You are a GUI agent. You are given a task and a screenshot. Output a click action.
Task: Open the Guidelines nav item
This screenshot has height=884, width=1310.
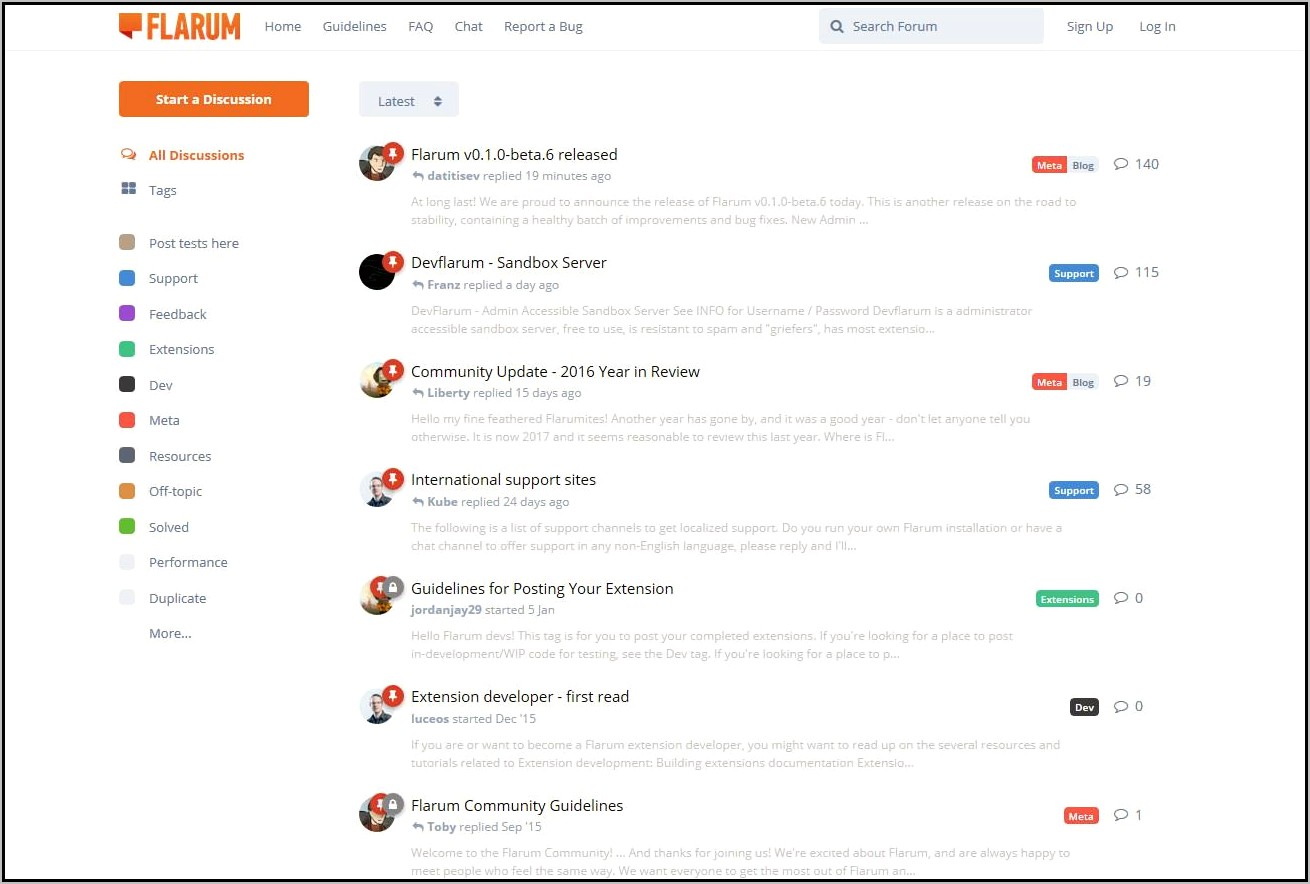(x=354, y=27)
